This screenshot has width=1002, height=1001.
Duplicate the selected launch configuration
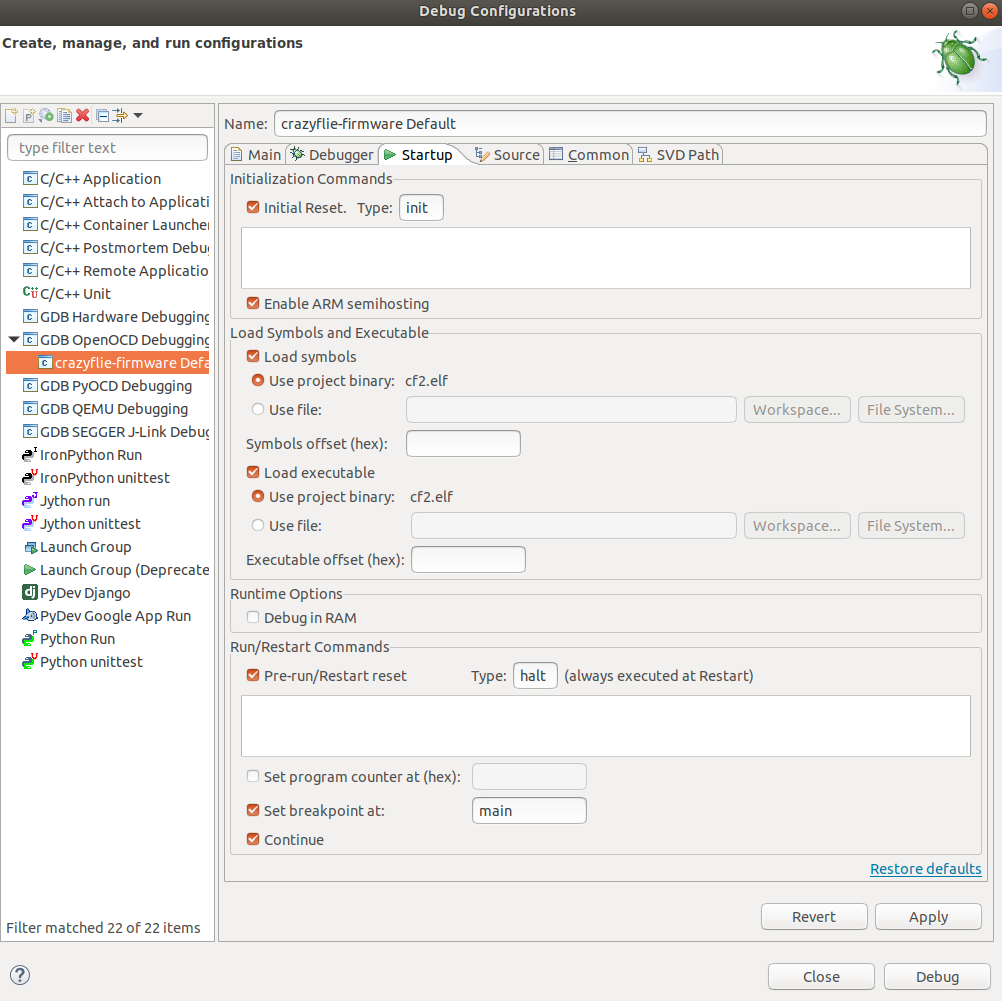[x=64, y=116]
